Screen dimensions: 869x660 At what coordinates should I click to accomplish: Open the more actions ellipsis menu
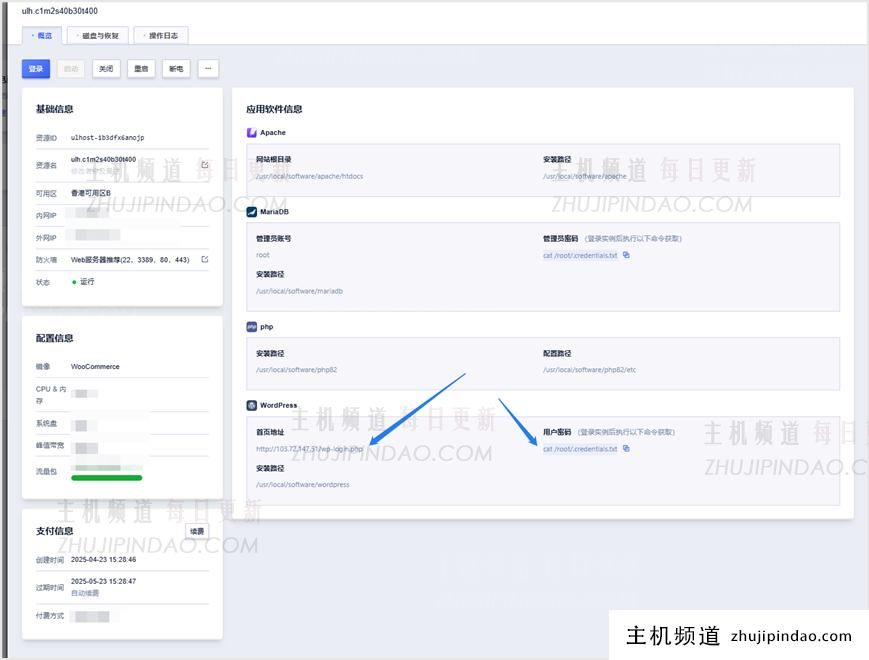pos(208,69)
